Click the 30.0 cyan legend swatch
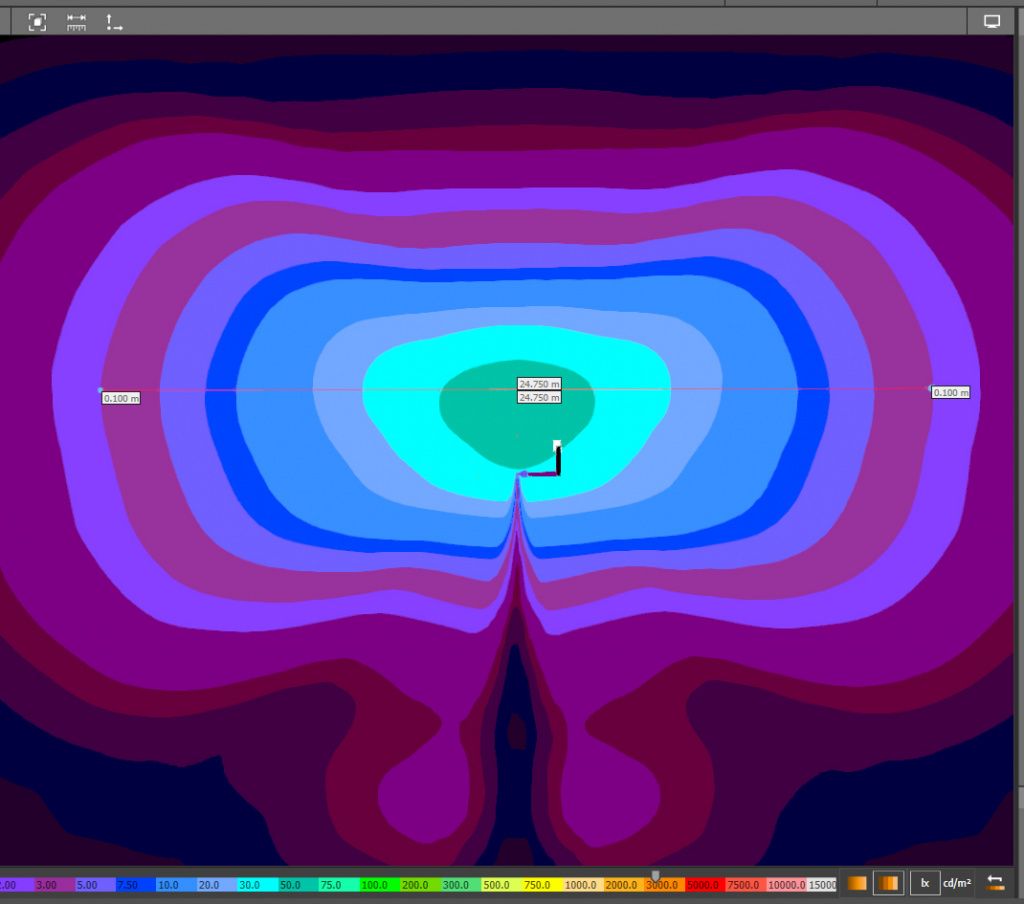This screenshot has height=904, width=1024. pos(257,884)
